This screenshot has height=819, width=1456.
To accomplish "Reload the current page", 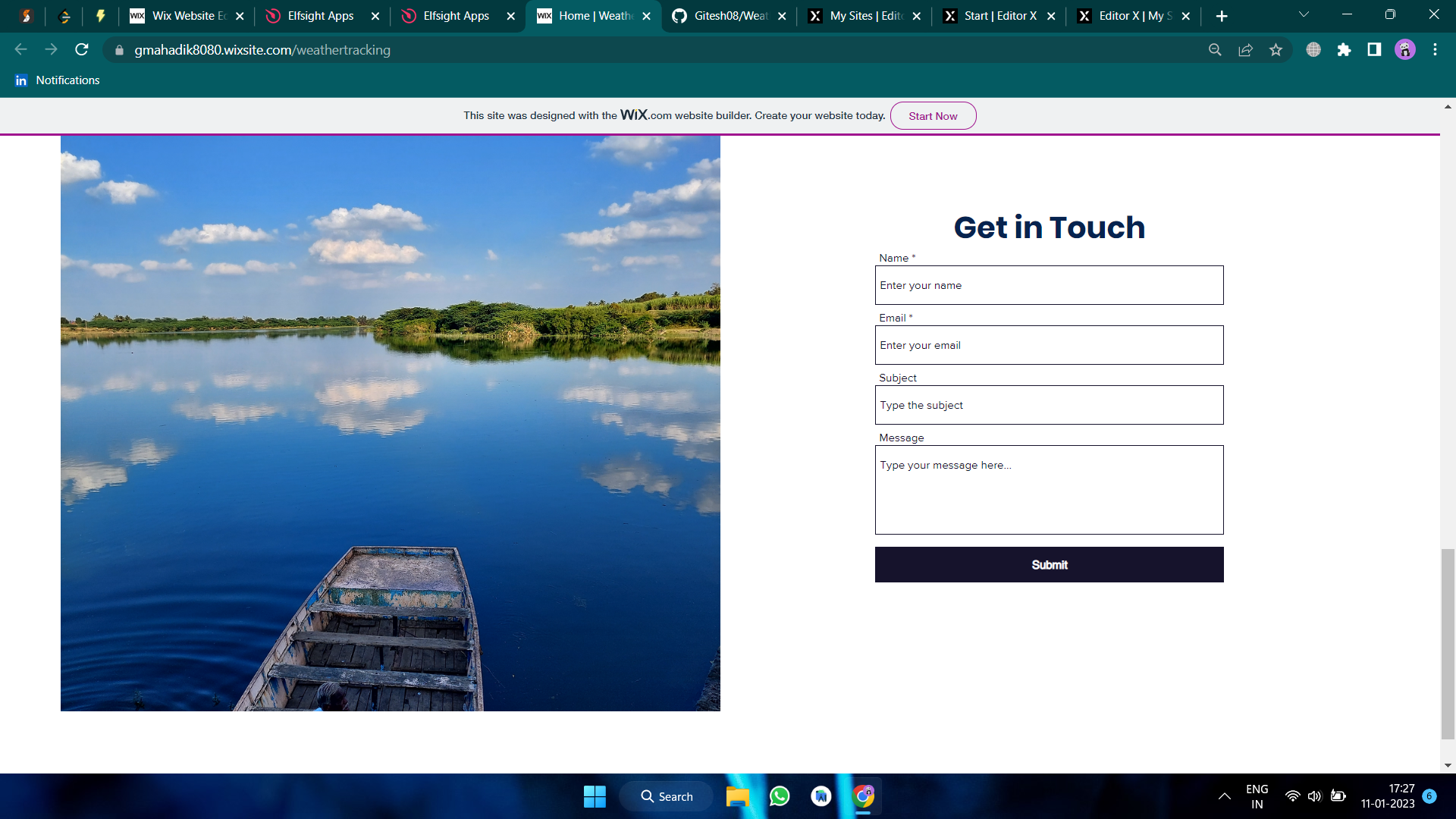I will (x=82, y=50).
